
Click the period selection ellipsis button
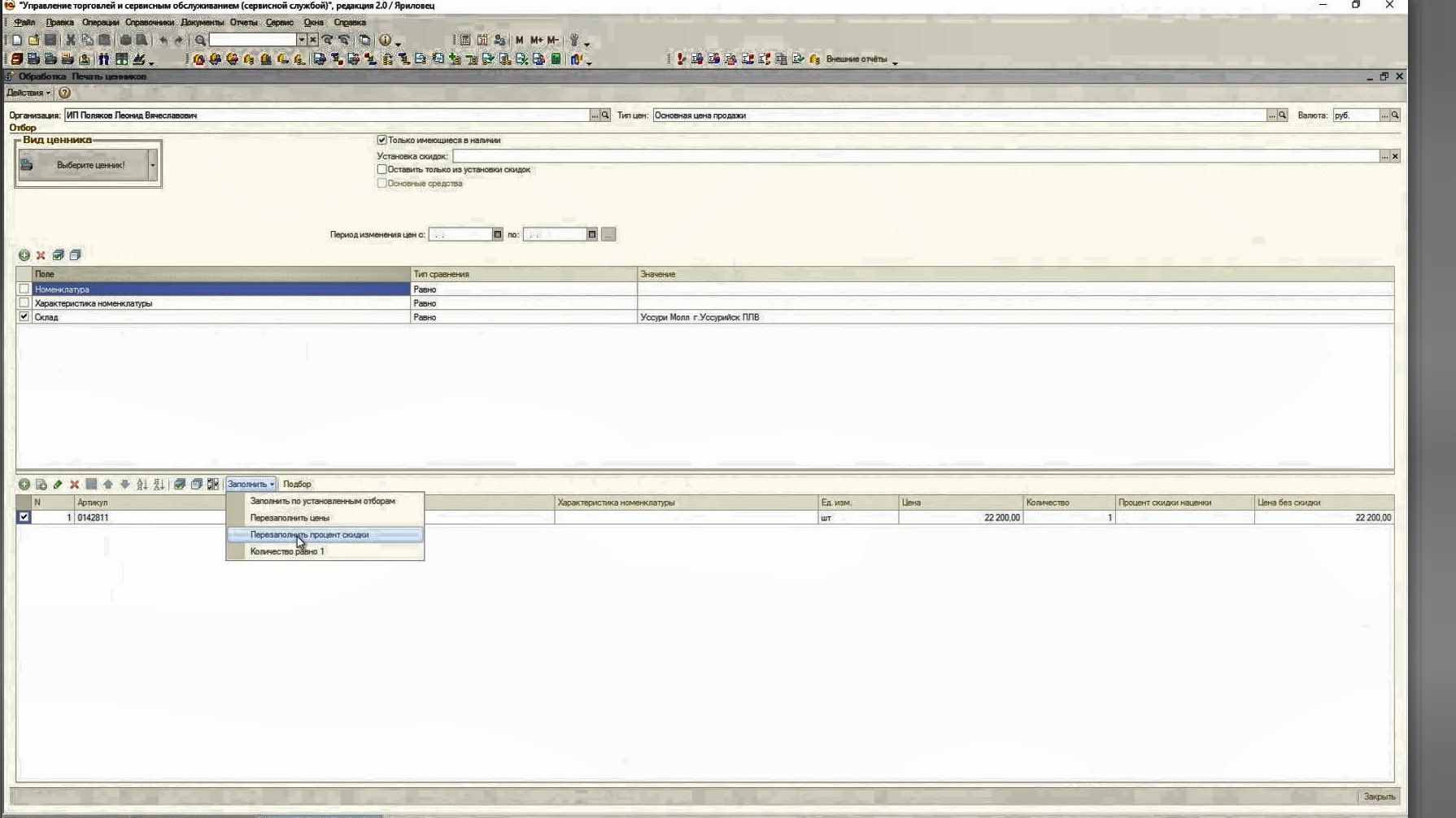(x=608, y=234)
